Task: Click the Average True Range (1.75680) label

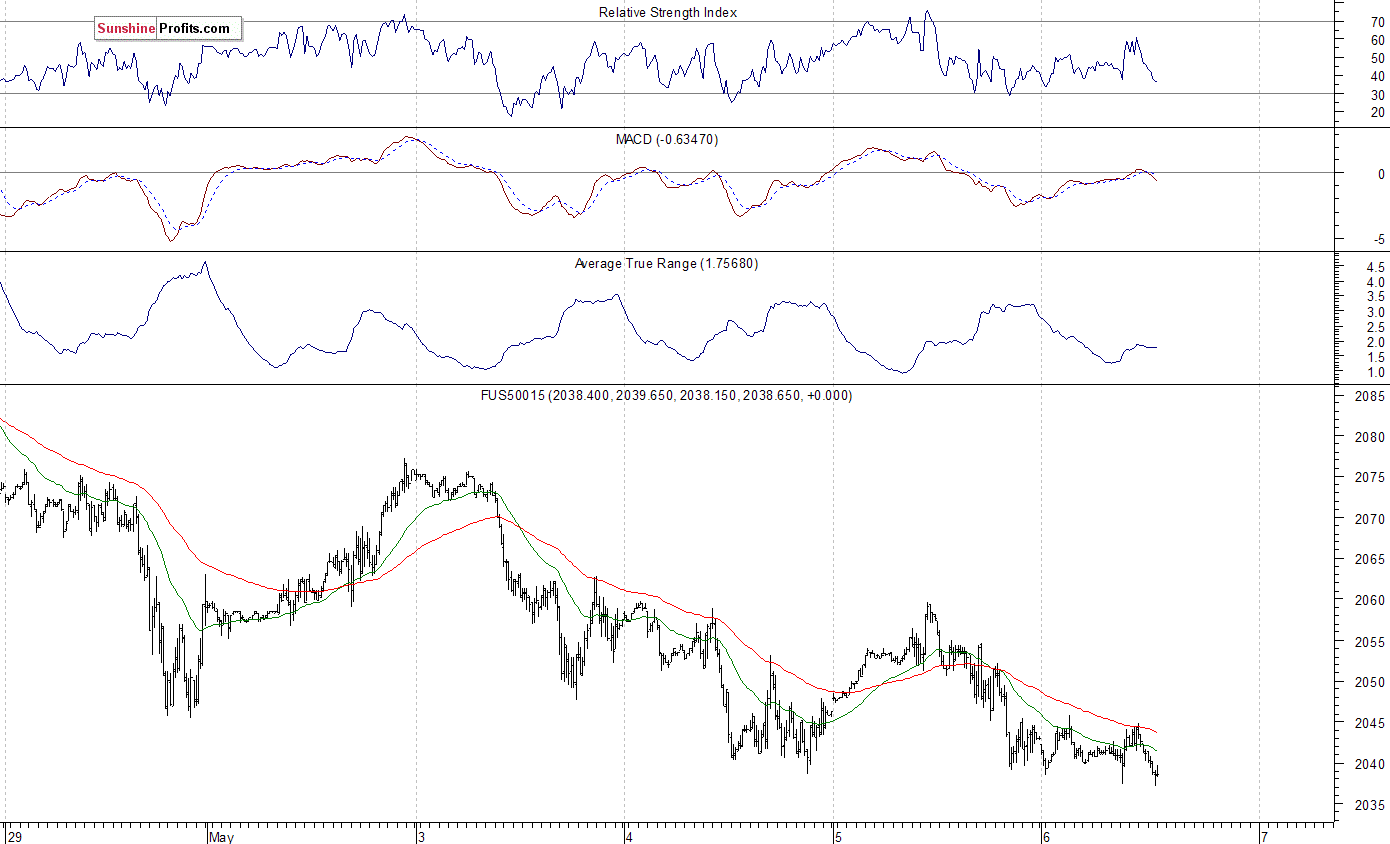Action: (x=666, y=263)
